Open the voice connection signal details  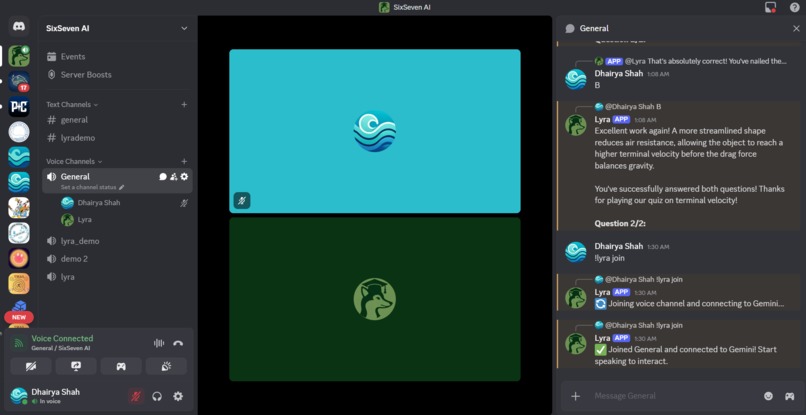[19, 343]
